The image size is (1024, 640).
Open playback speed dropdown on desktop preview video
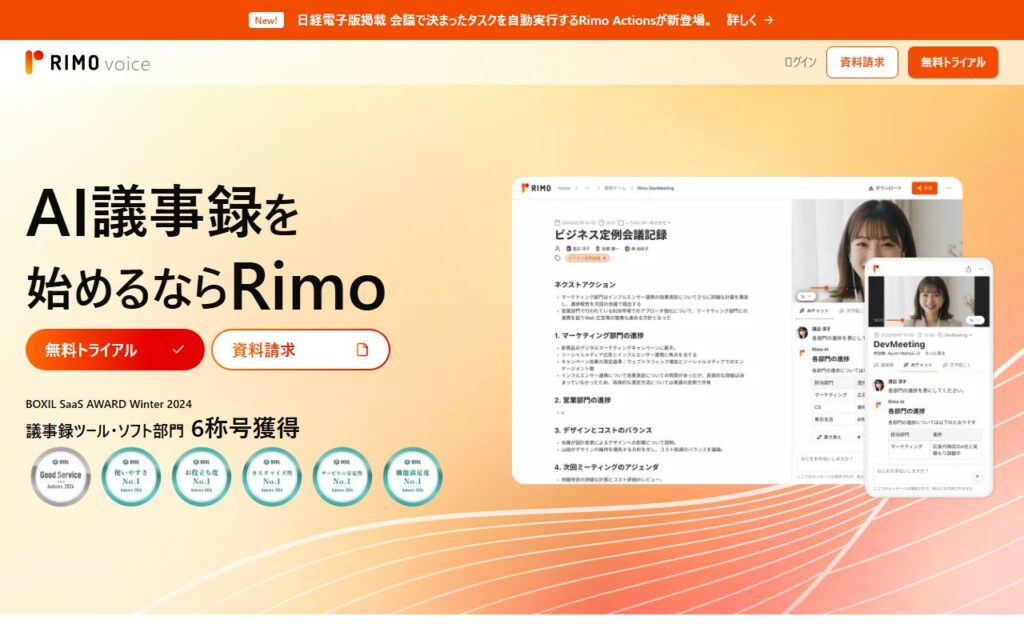tap(807, 296)
